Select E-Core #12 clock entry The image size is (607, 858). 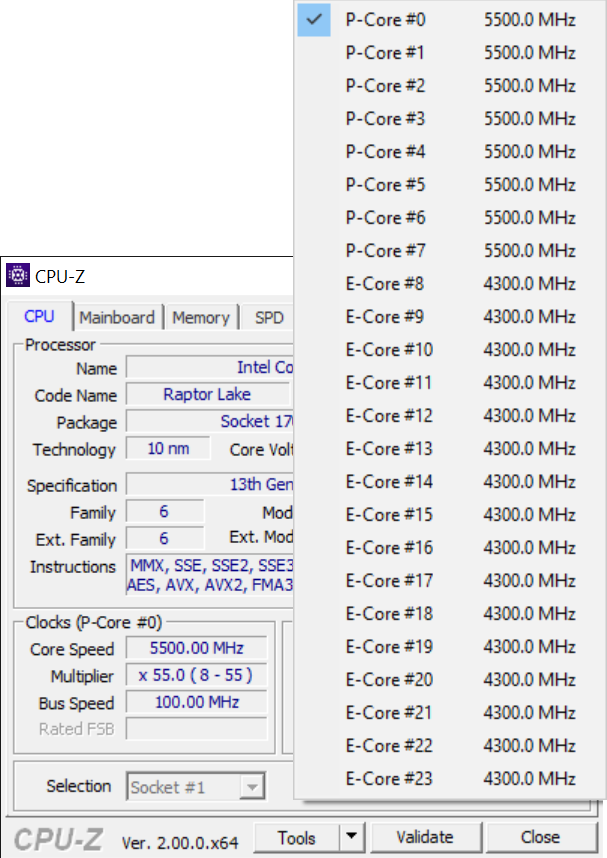[449, 416]
